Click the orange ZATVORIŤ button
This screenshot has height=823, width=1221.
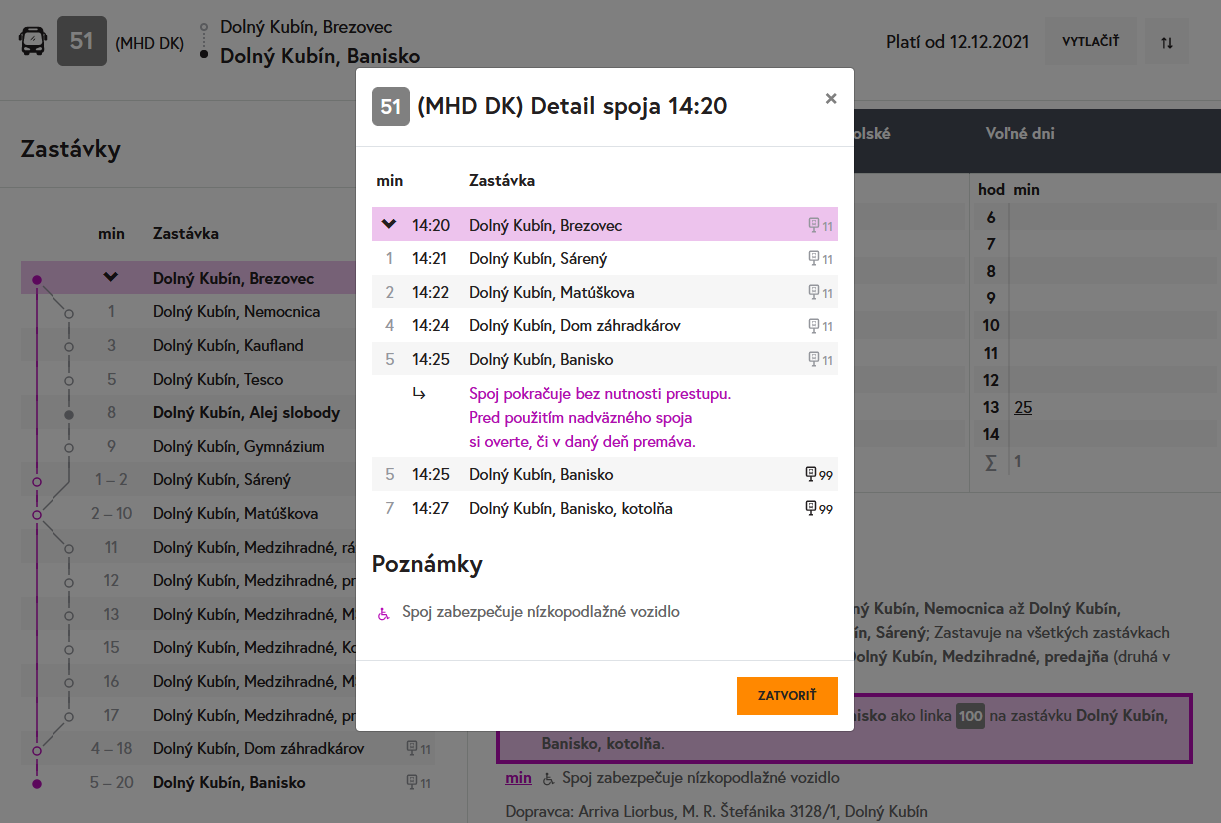[x=786, y=696]
